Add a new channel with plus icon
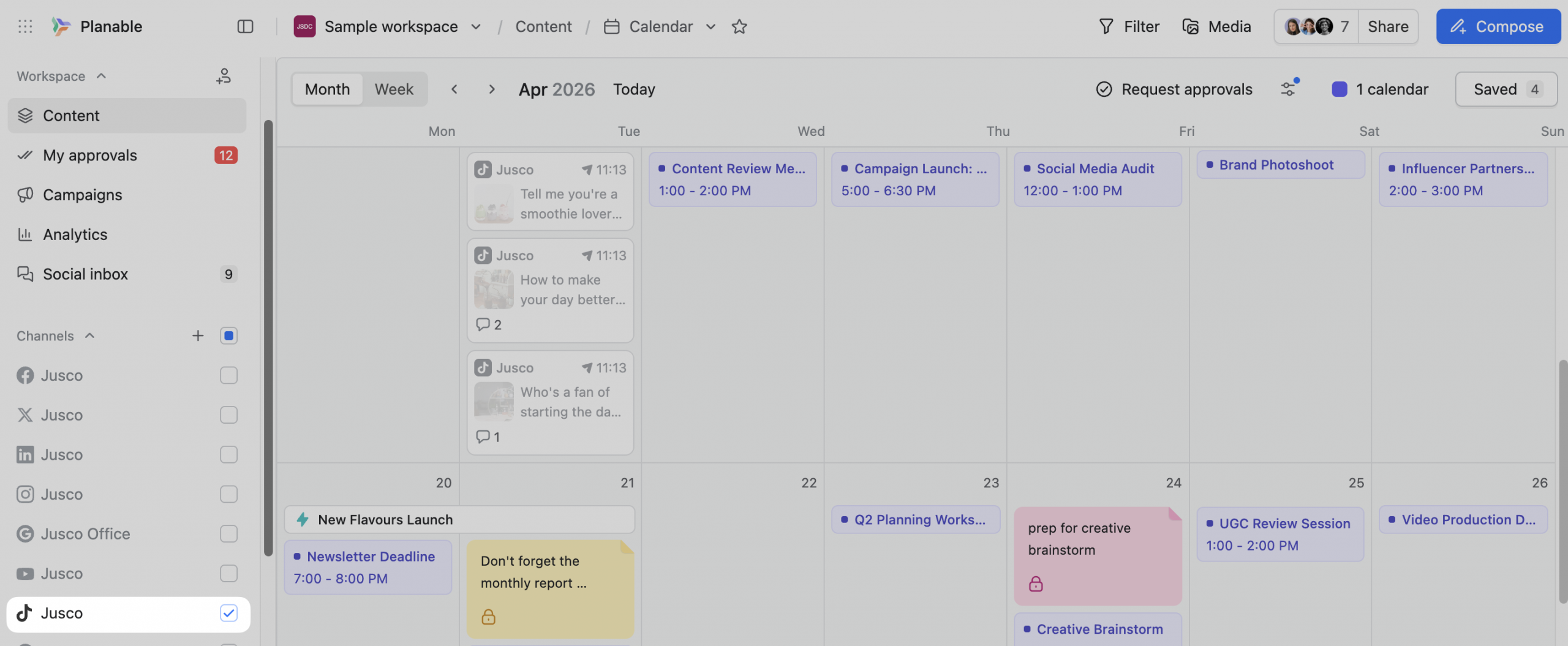Image resolution: width=1568 pixels, height=646 pixels. [x=198, y=336]
